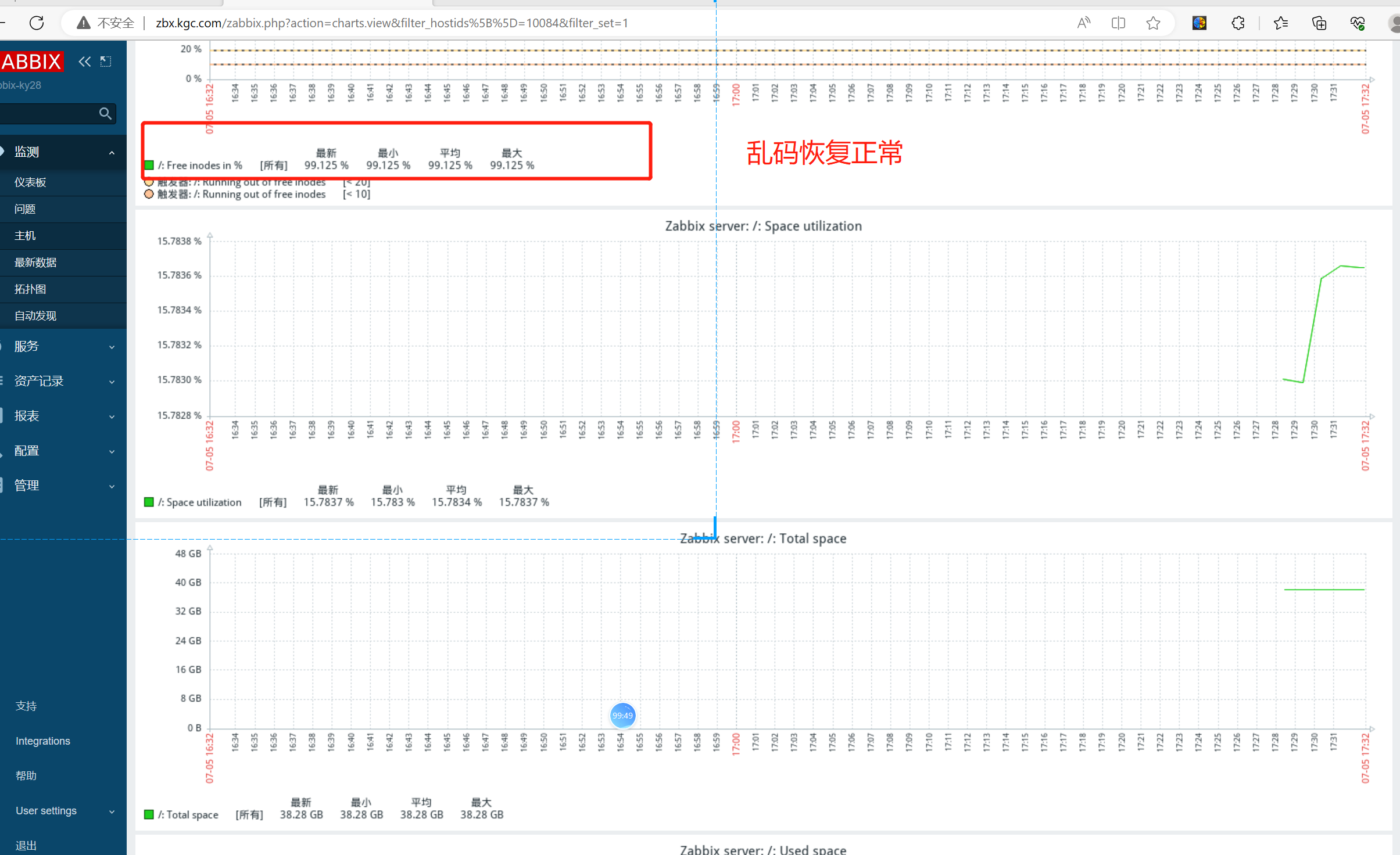This screenshot has height=855, width=1400.
Task: Click the 15.7838 % y-axis label
Action: [179, 241]
